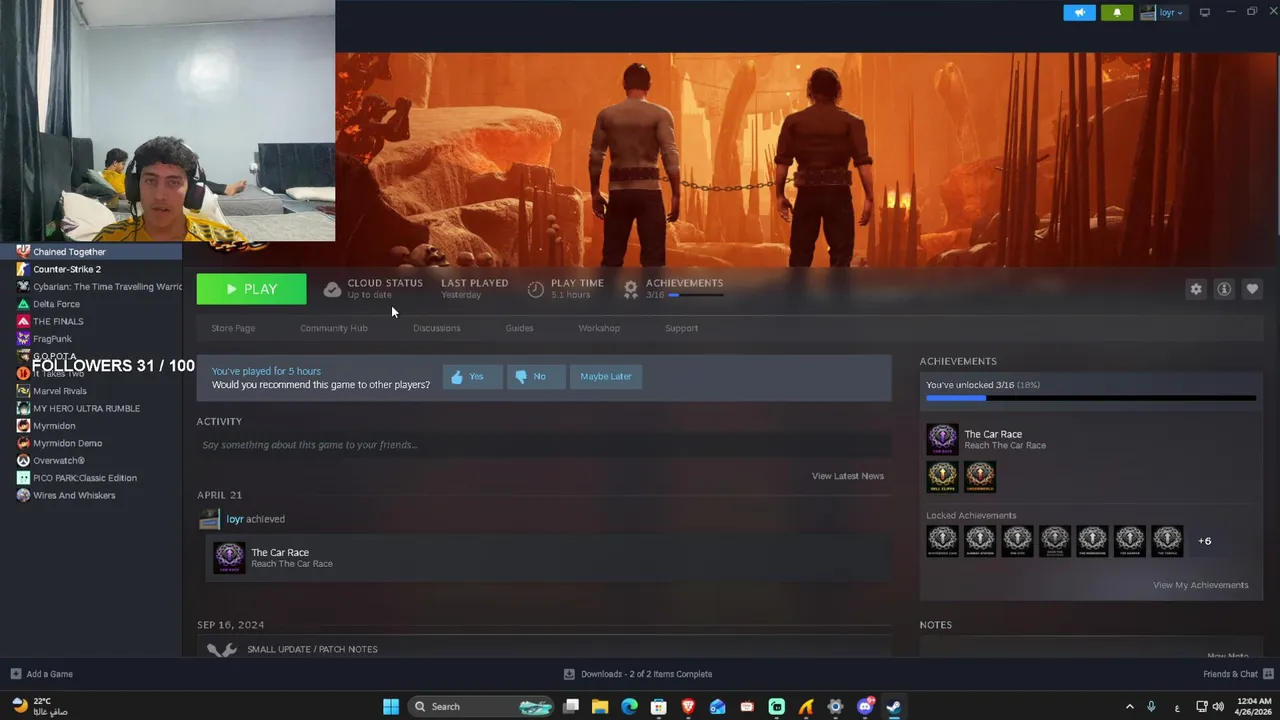Image resolution: width=1280 pixels, height=720 pixels.
Task: Click the header achievements 3/16 progress bar
Action: (696, 295)
